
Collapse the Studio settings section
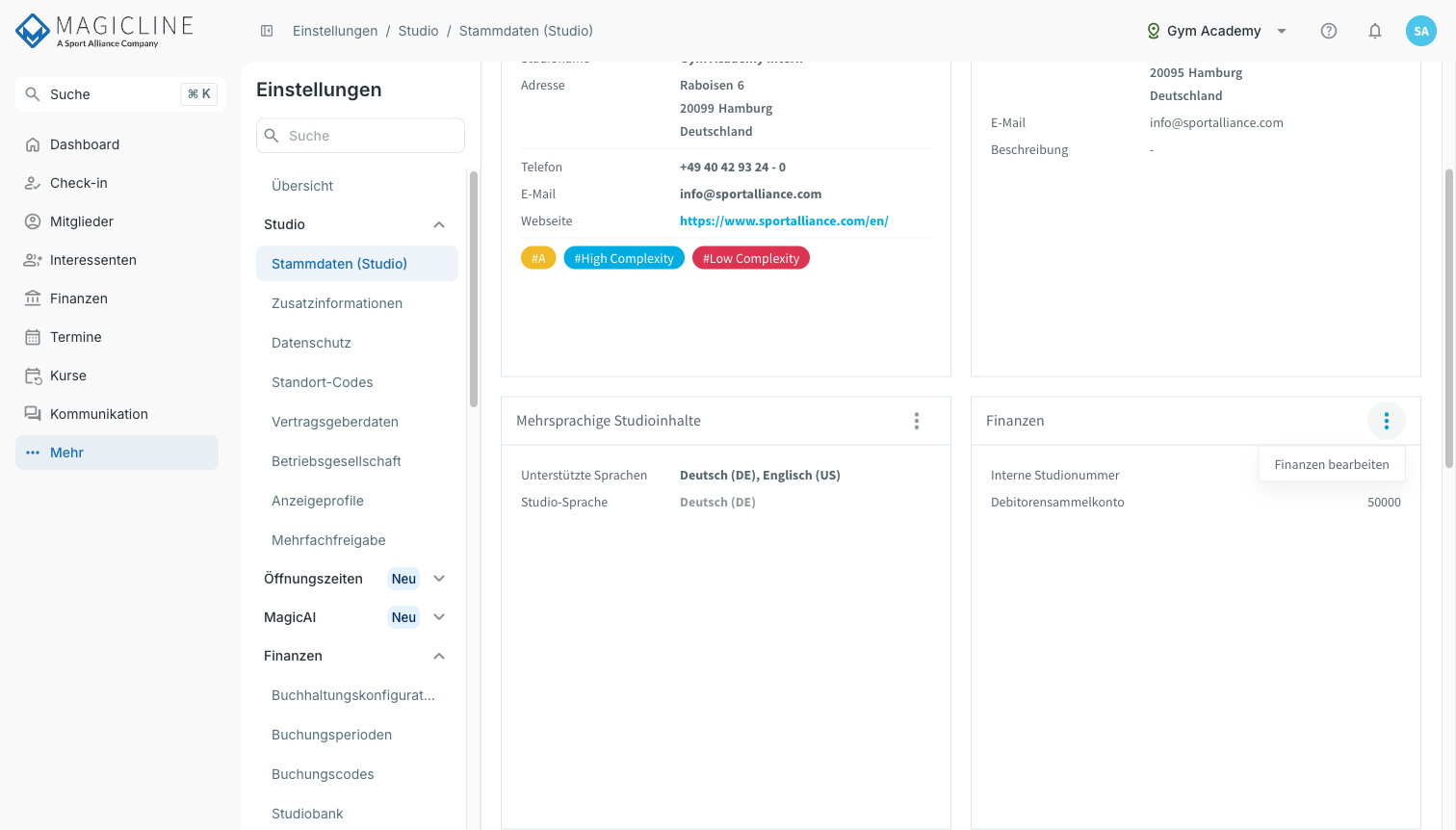439,224
